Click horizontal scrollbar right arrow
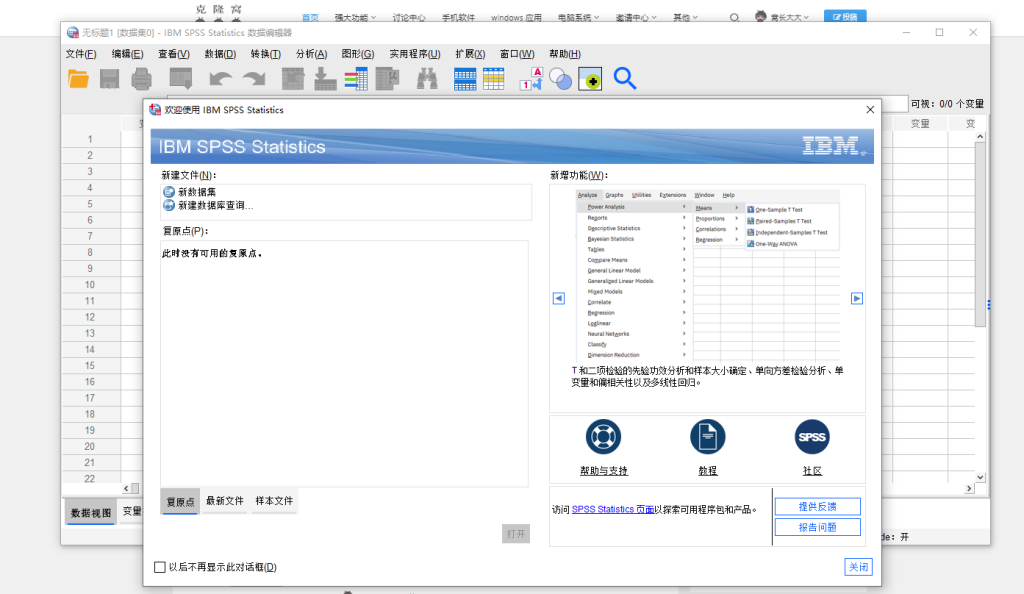The height and width of the screenshot is (594, 1024). point(969,488)
